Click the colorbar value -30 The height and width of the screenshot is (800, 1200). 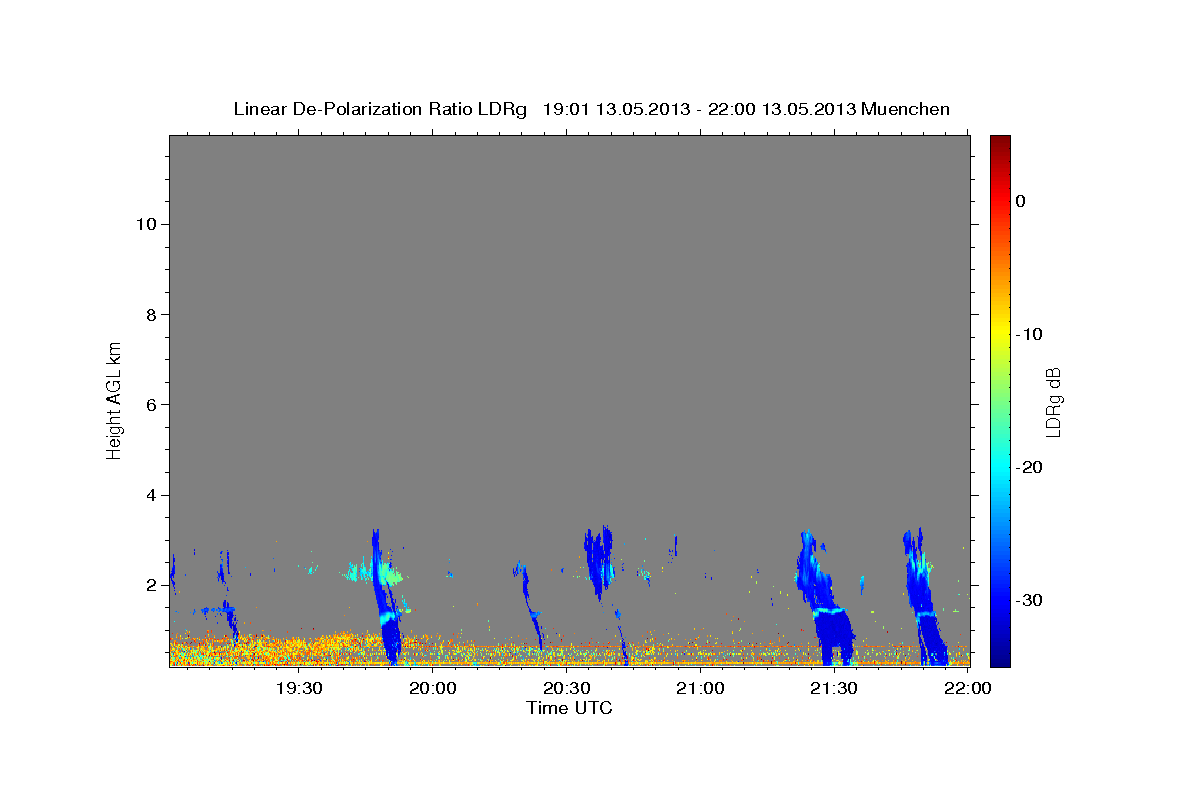1028,600
